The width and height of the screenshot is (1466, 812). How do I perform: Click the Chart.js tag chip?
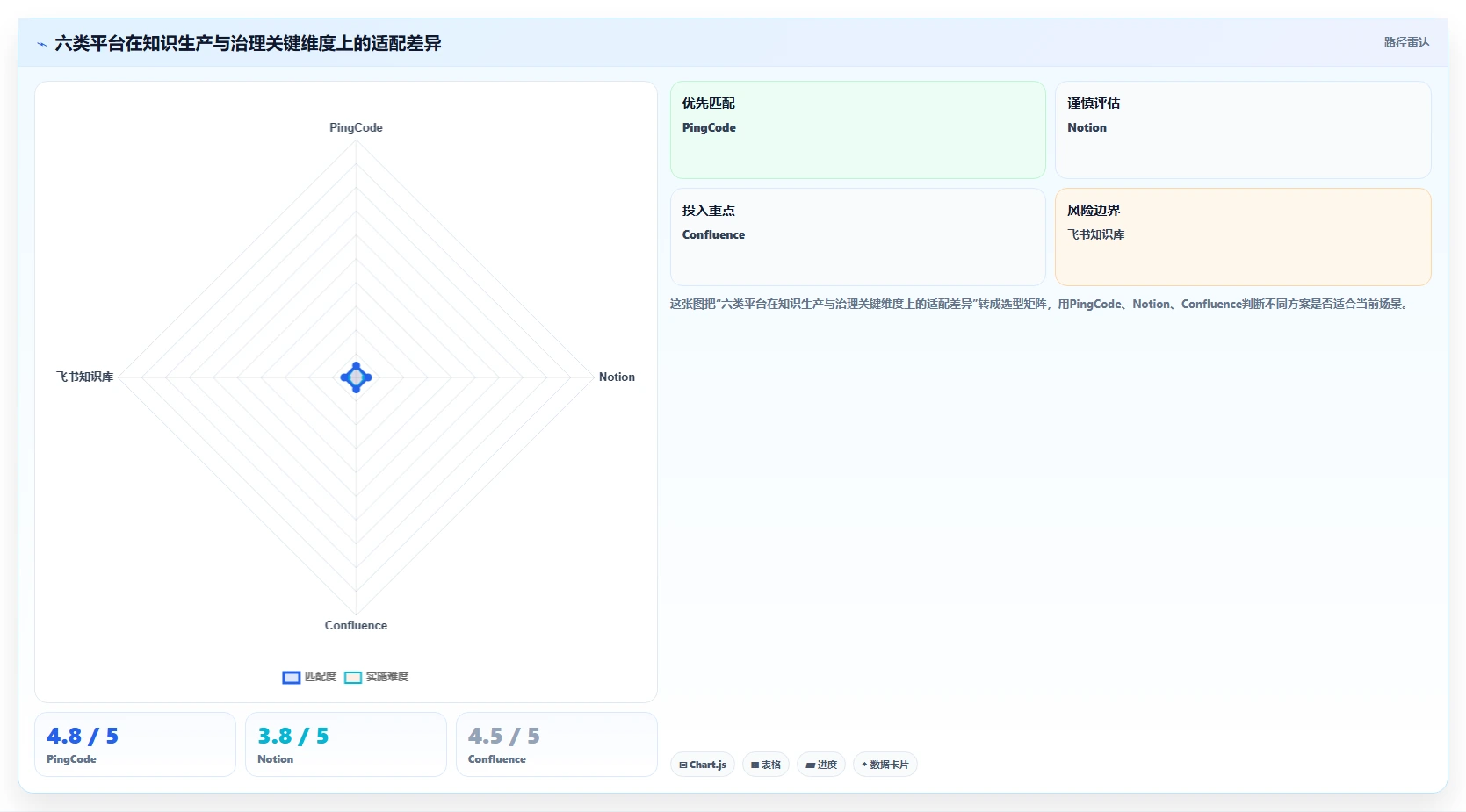coord(703,765)
